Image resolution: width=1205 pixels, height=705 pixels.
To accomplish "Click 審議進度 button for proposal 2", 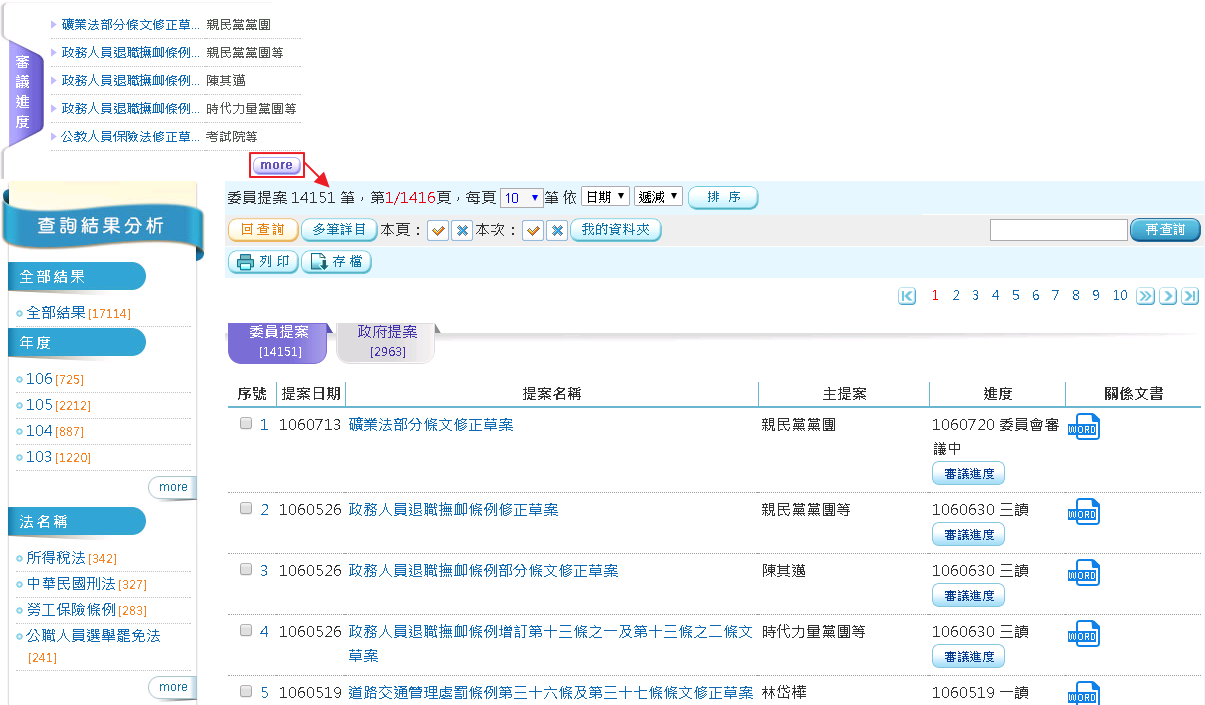I will point(968,535).
